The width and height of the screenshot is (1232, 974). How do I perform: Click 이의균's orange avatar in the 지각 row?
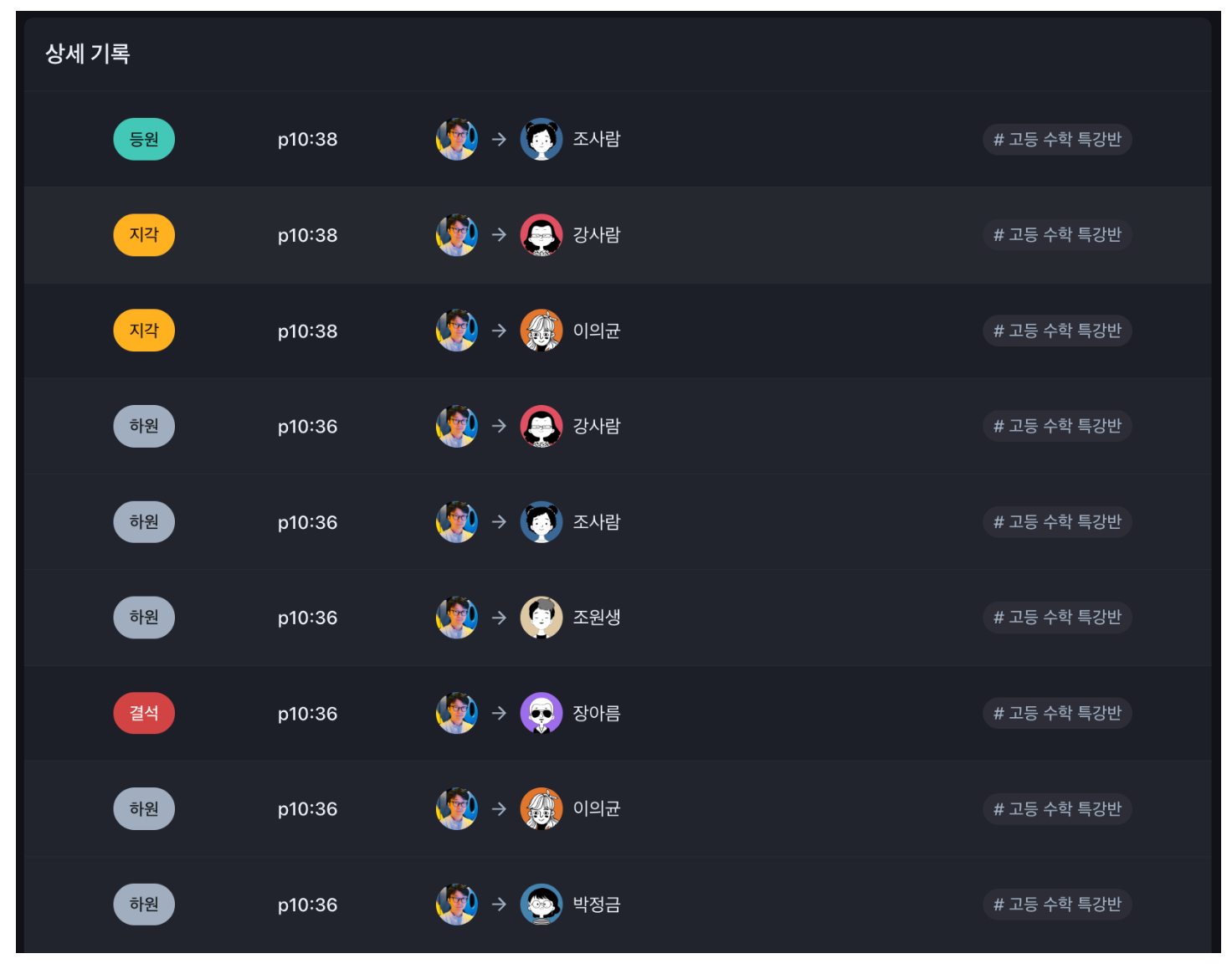pyautogui.click(x=542, y=331)
